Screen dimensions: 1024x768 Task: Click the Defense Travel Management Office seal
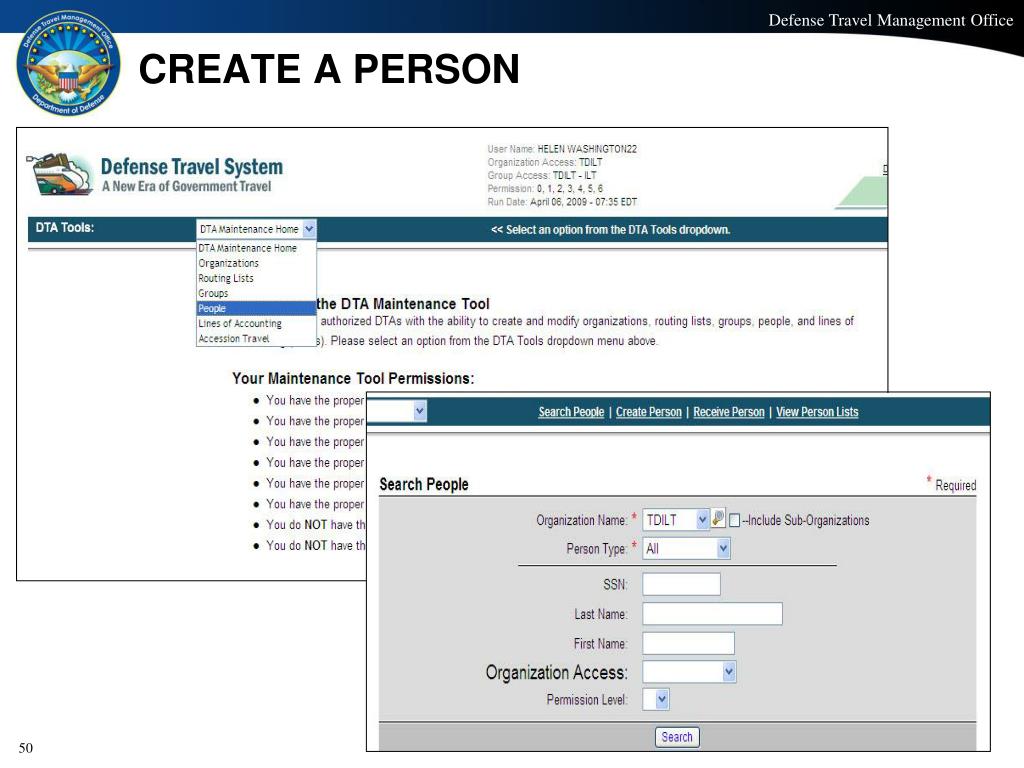point(68,63)
